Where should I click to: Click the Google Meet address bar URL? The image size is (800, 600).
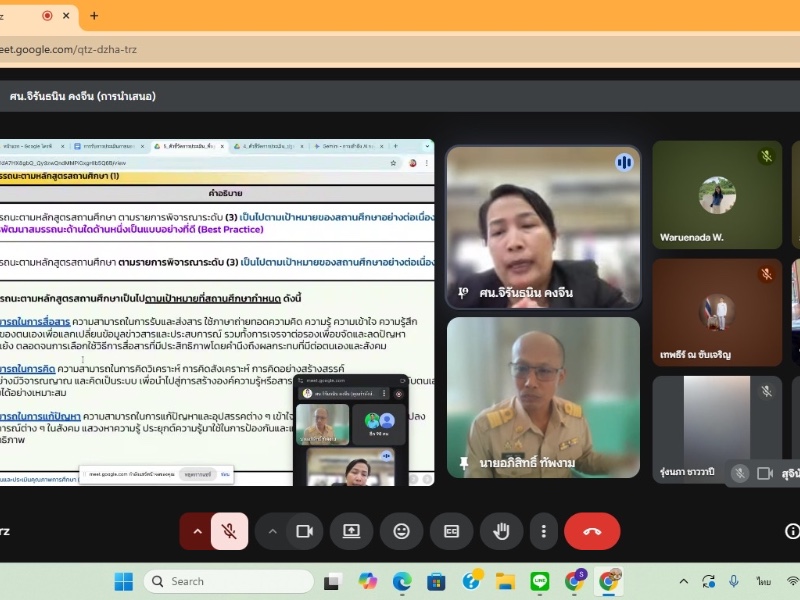point(80,49)
